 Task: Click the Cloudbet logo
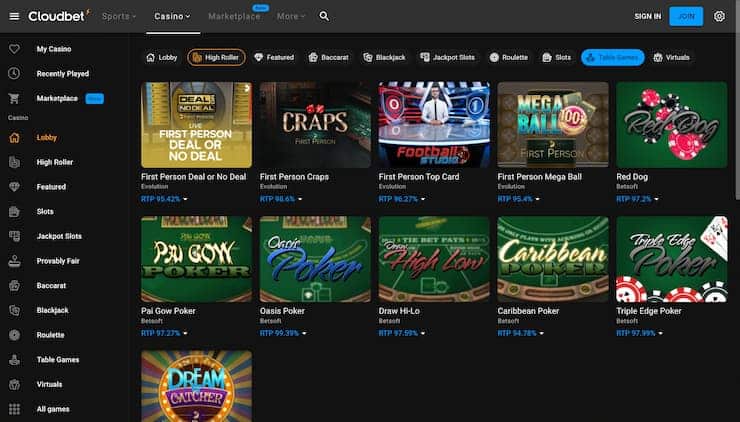(59, 17)
